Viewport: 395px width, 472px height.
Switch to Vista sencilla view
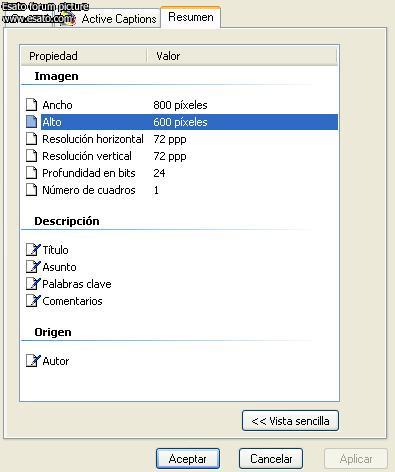click(290, 421)
